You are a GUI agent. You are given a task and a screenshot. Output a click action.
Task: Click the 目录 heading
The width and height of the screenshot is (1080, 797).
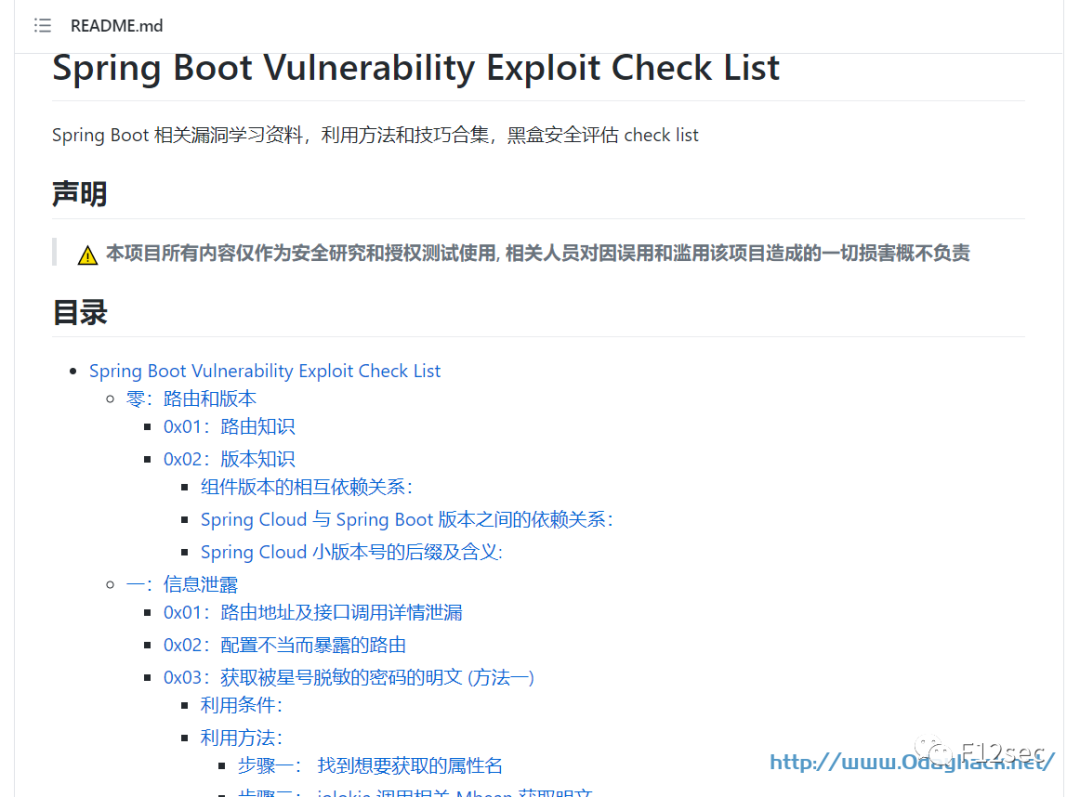(x=80, y=312)
